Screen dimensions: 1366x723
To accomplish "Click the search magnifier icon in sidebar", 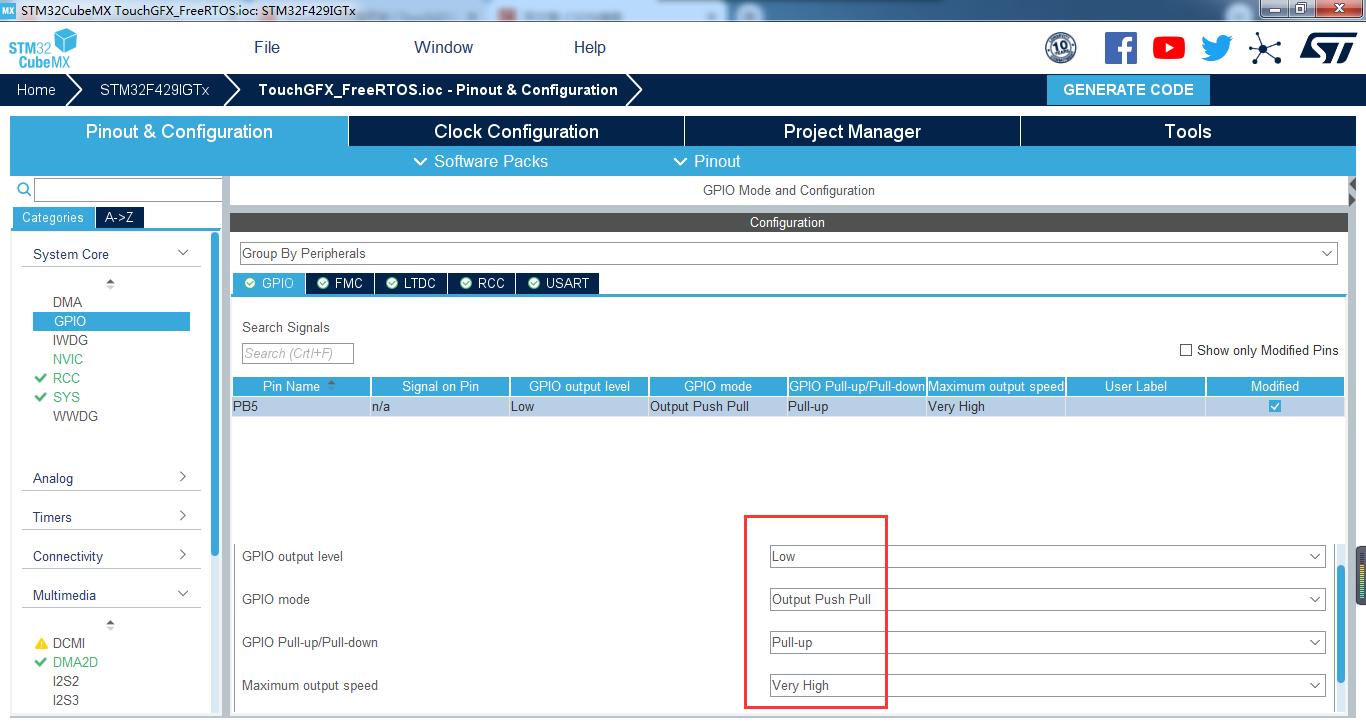I will coord(24,189).
